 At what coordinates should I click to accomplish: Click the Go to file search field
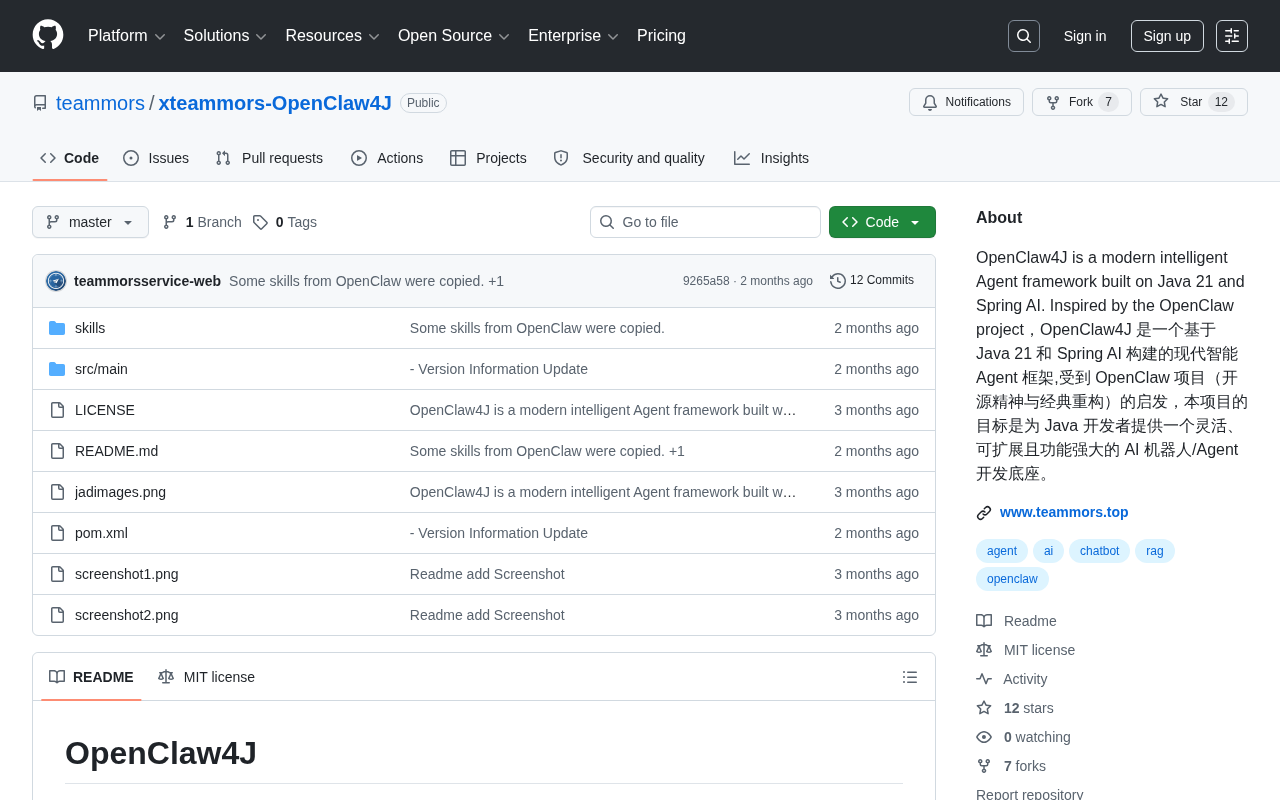[x=705, y=222]
